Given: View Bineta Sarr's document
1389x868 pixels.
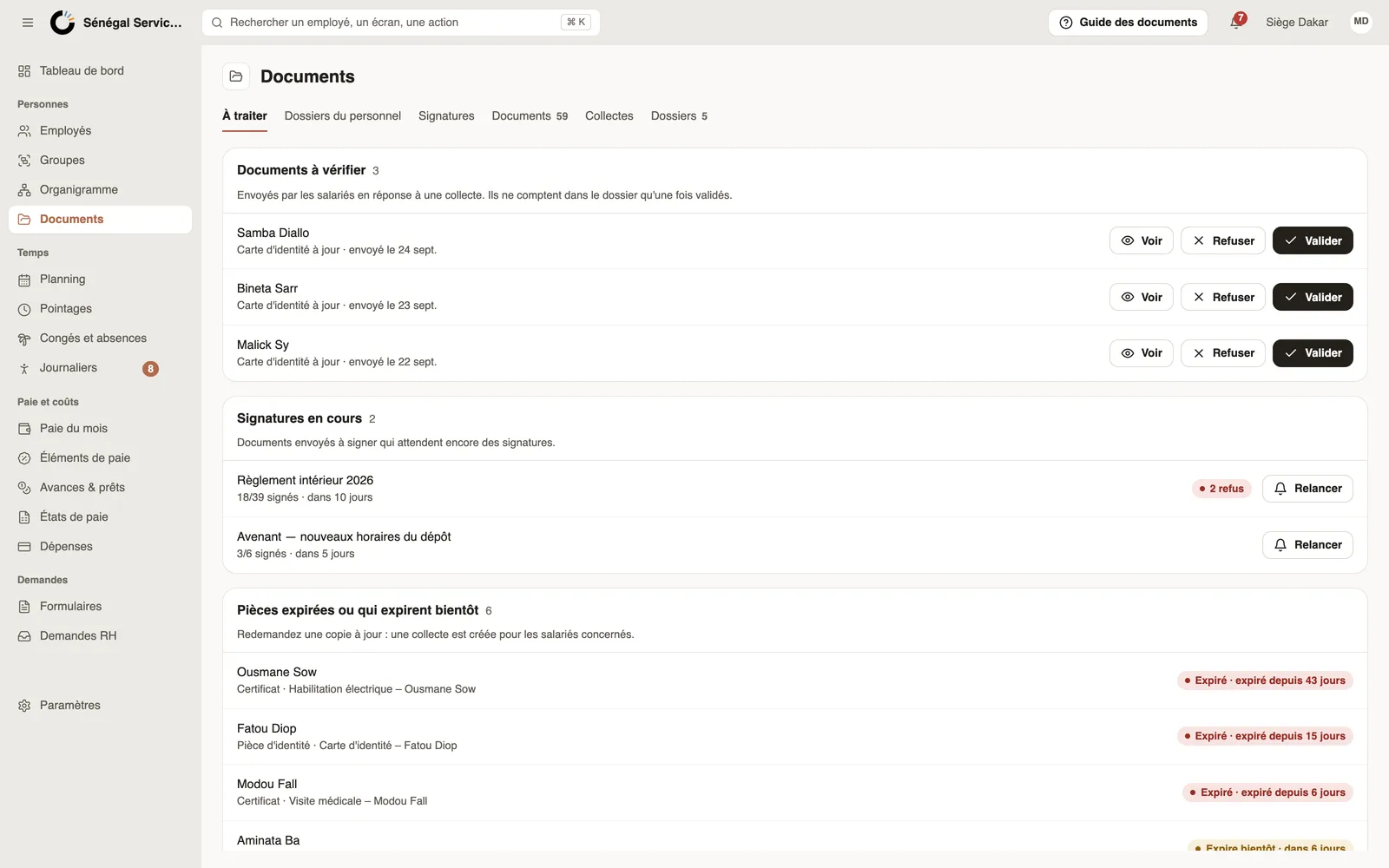Looking at the screenshot, I should (1141, 297).
